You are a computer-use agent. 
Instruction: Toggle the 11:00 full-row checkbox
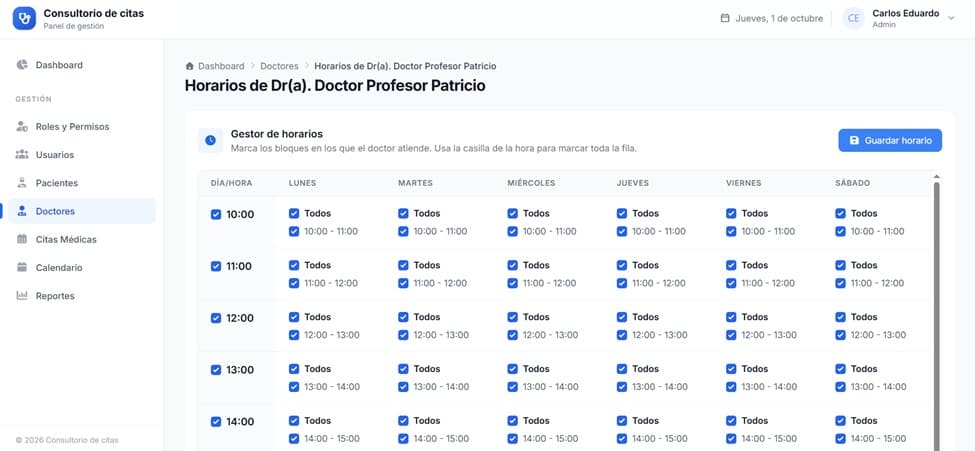click(x=216, y=266)
